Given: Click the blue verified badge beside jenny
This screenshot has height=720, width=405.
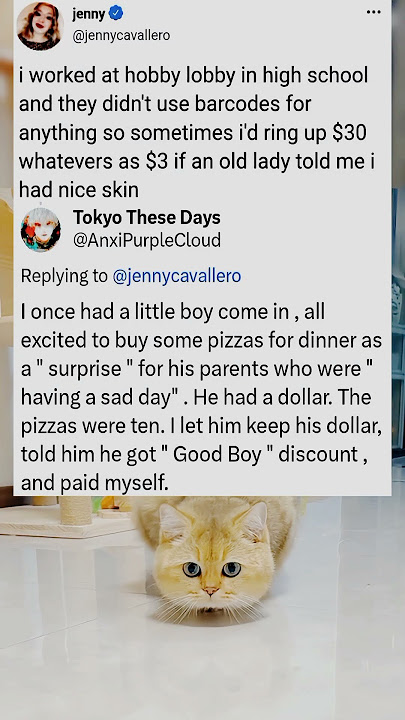Looking at the screenshot, I should pyautogui.click(x=116, y=14).
